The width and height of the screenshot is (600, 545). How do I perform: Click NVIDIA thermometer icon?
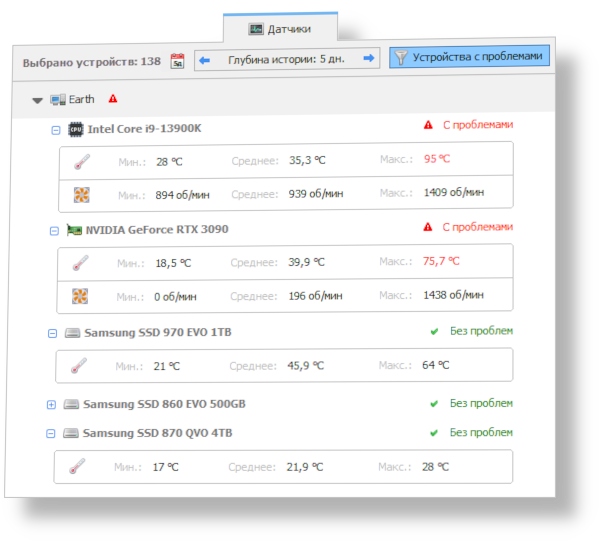(x=80, y=263)
